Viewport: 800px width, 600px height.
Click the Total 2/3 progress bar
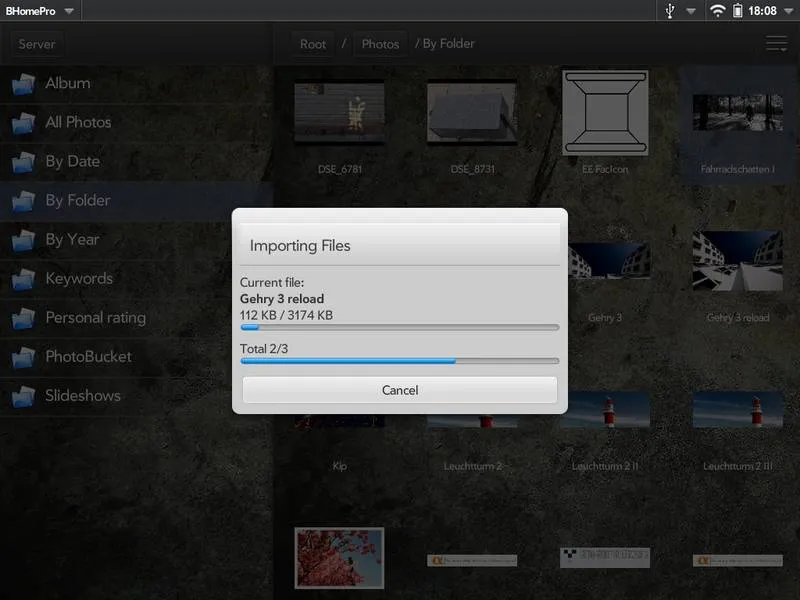tap(399, 361)
